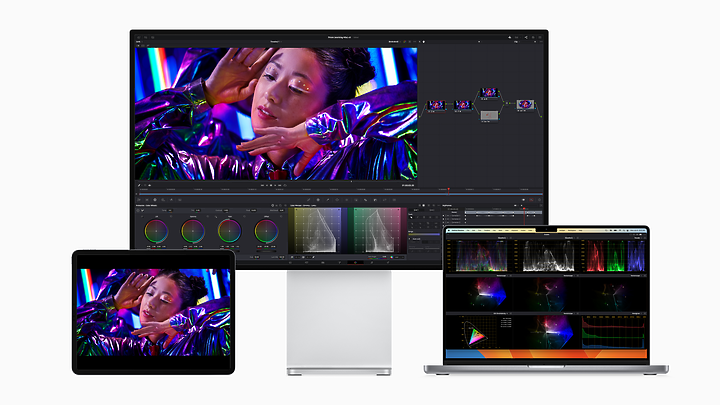Click the play button under the viewer

click(x=275, y=186)
